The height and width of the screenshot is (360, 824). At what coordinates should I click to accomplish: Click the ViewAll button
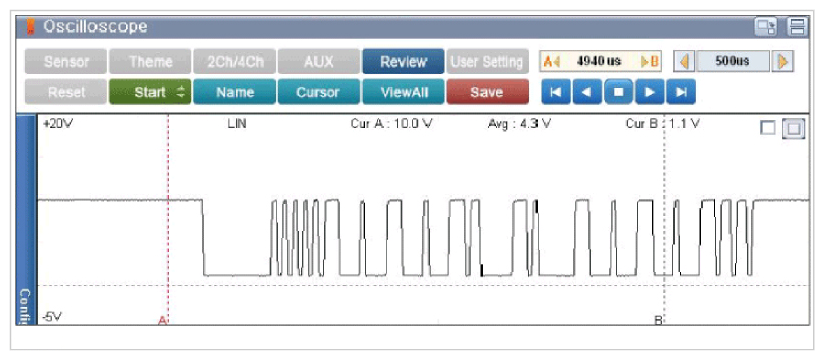pyautogui.click(x=403, y=92)
